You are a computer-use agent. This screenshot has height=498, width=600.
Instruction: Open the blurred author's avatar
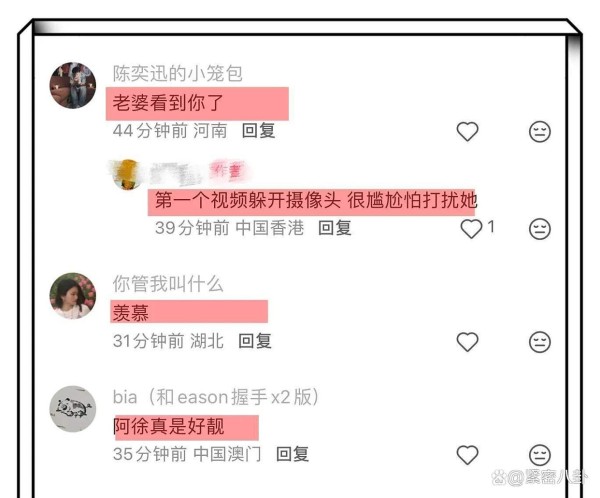pyautogui.click(x=127, y=174)
